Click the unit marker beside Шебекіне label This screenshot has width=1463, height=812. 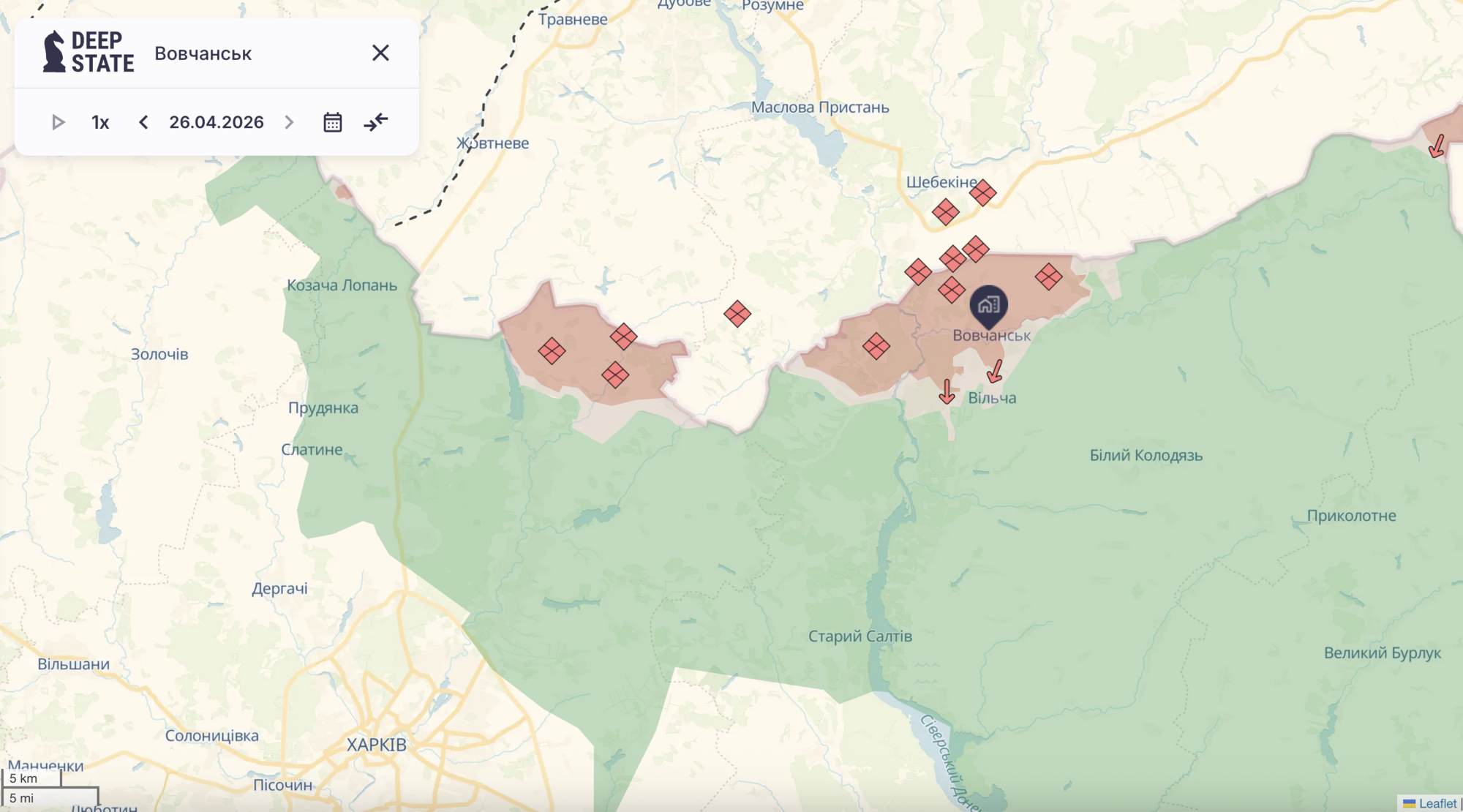pyautogui.click(x=982, y=193)
